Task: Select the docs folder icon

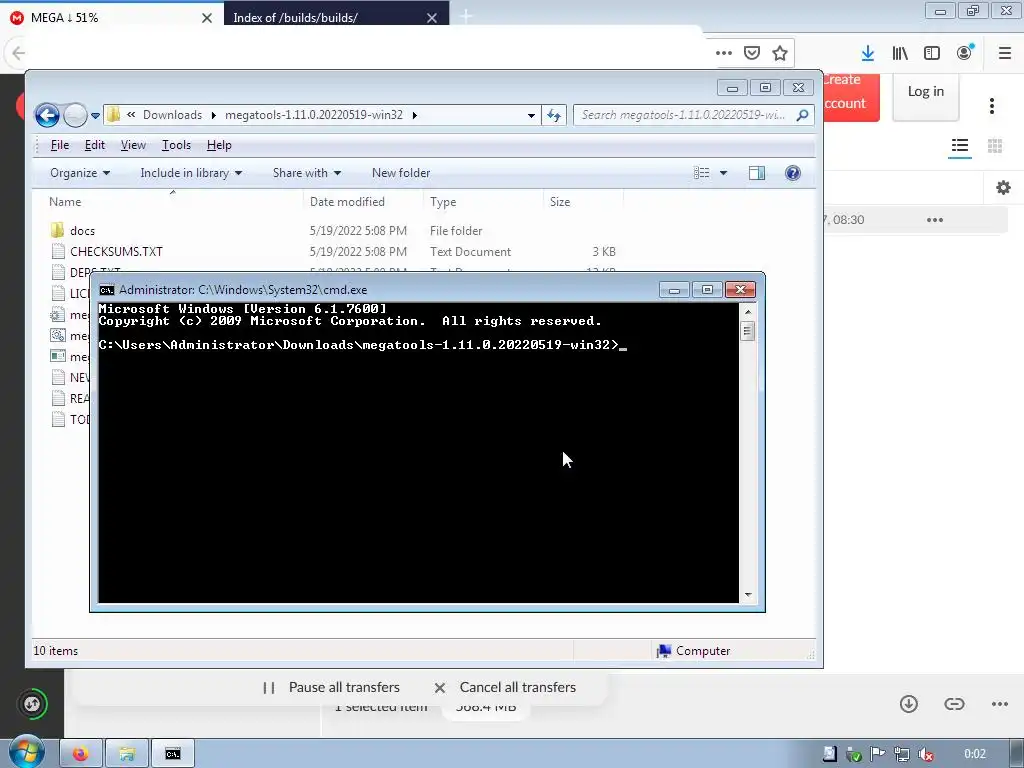Action: [x=57, y=231]
